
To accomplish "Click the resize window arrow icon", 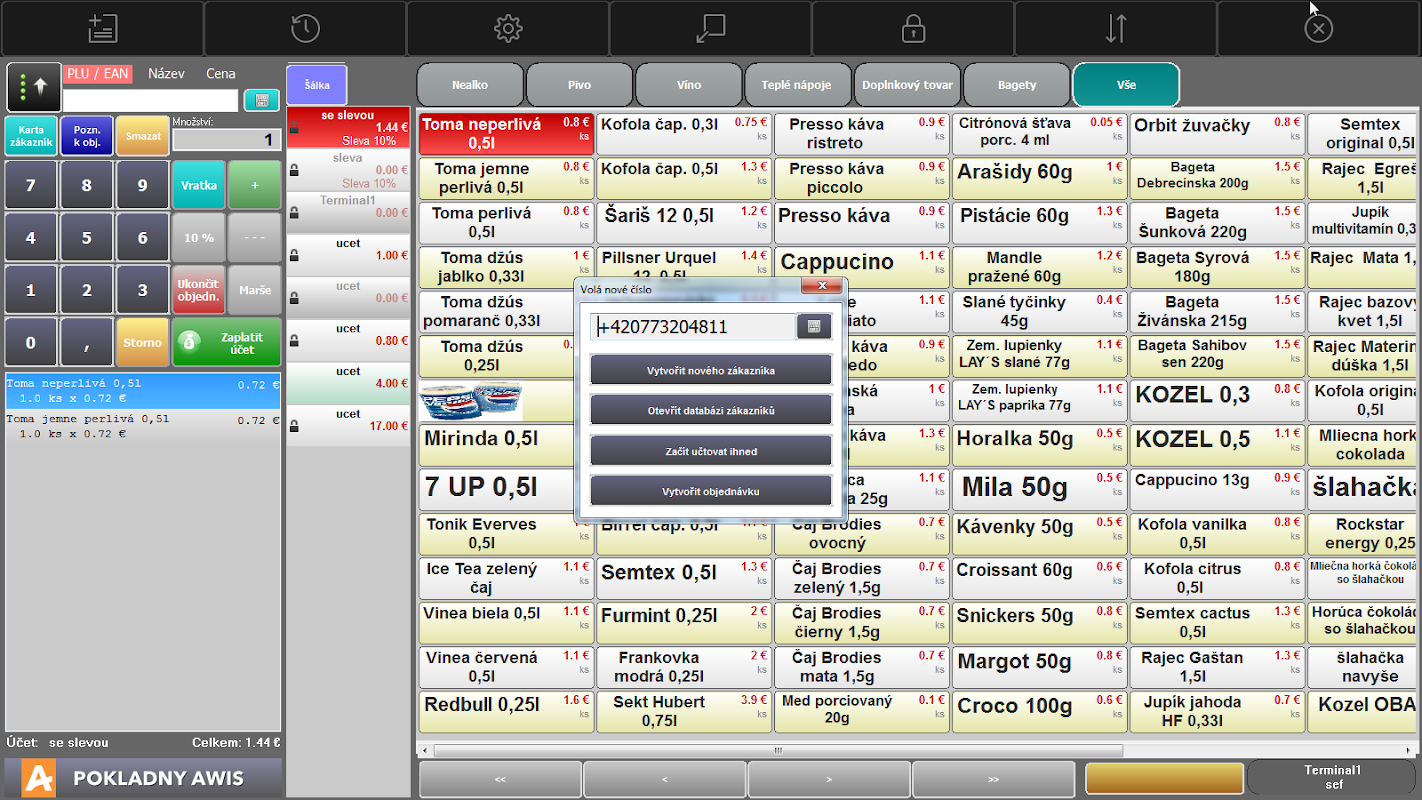I will (x=711, y=28).
